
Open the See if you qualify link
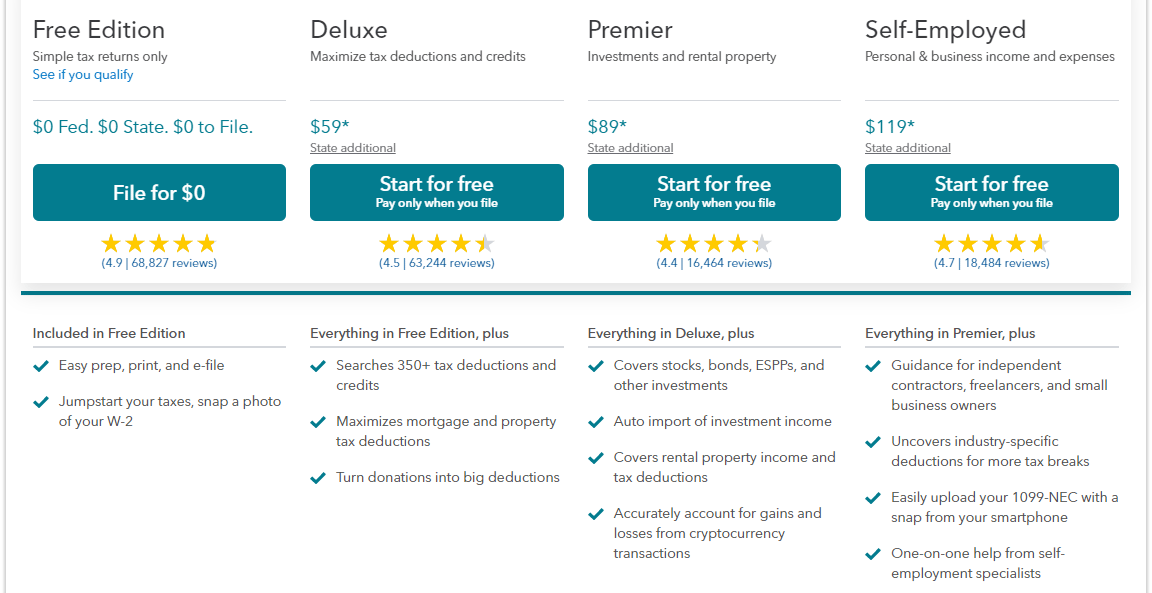pos(83,75)
